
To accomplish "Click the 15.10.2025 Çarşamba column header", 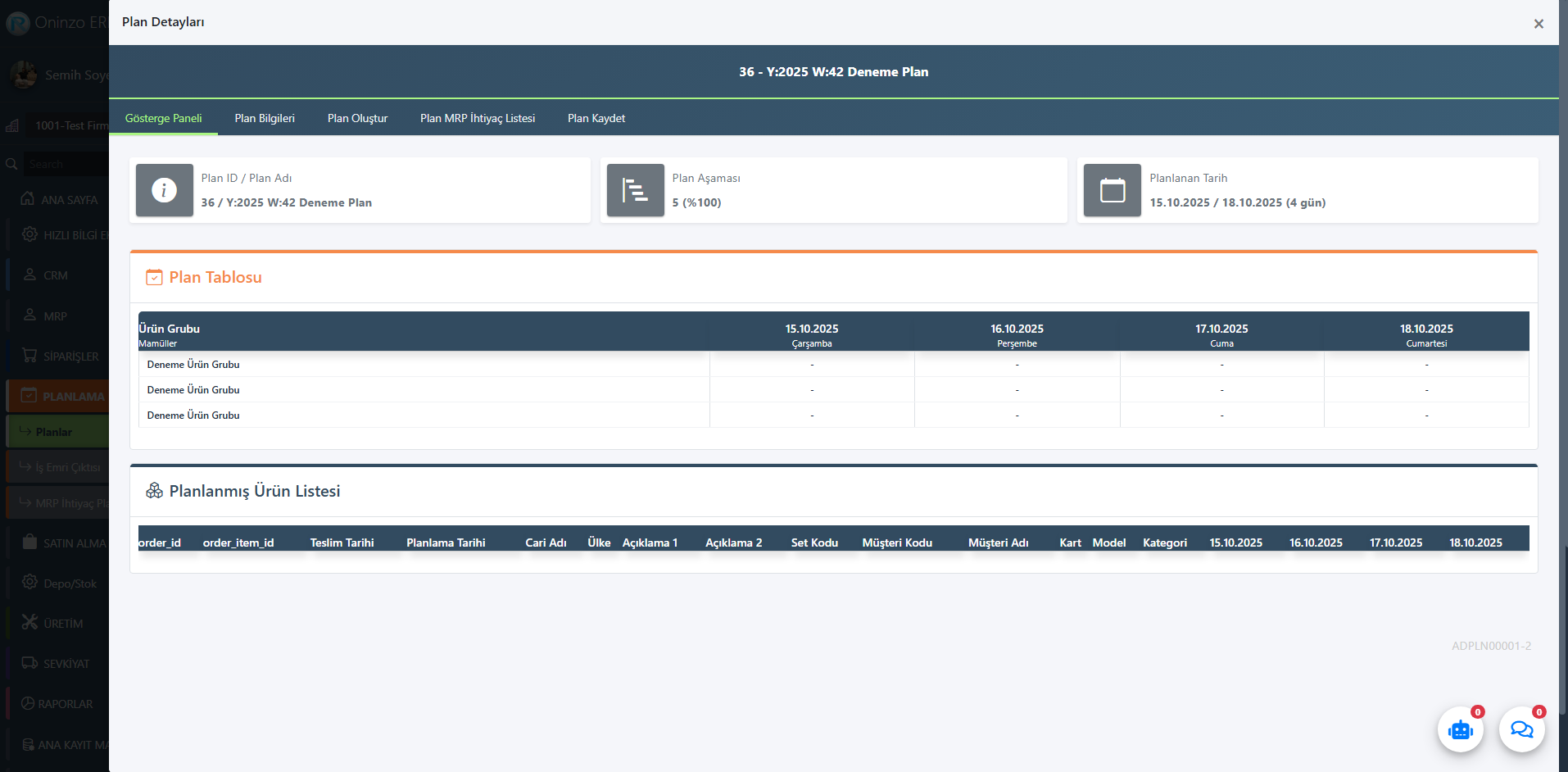I will 811,334.
